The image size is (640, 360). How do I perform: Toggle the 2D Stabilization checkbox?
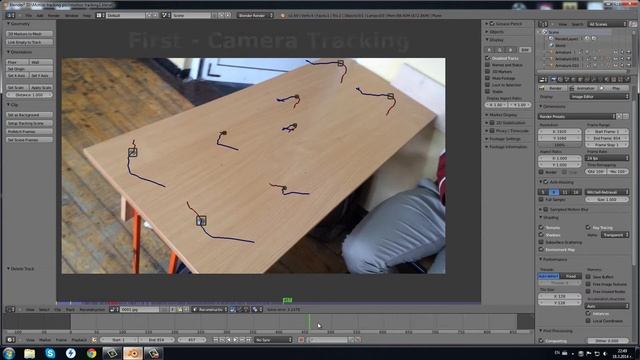tap(492, 122)
